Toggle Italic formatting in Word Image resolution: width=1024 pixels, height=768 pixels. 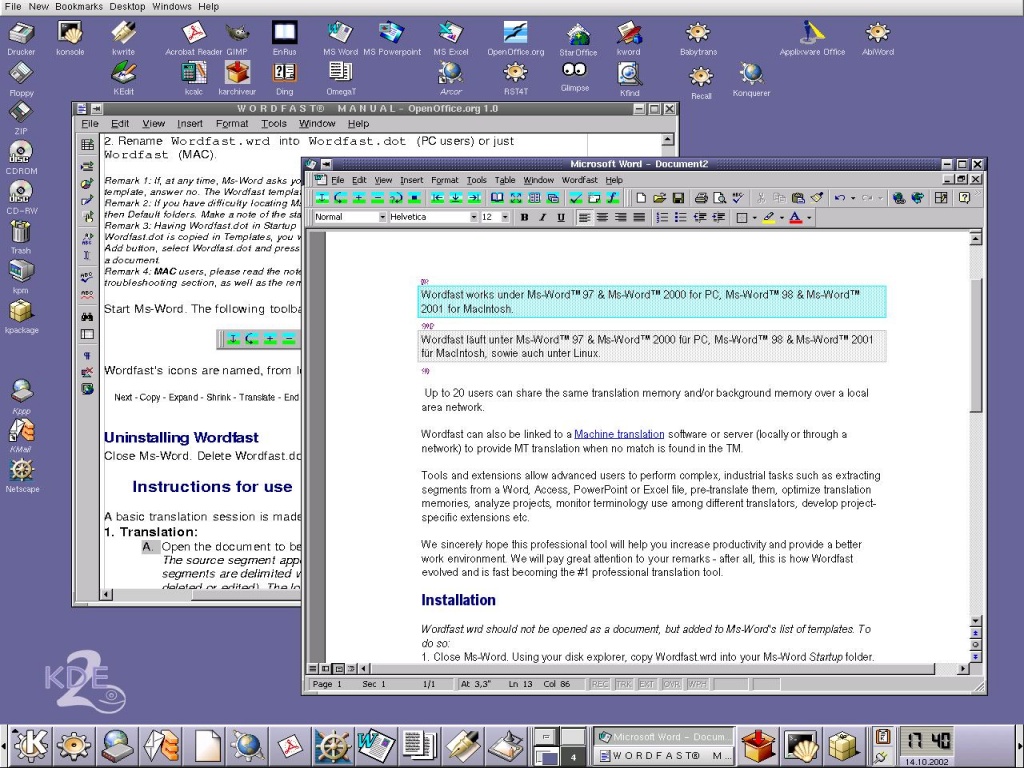(x=542, y=217)
